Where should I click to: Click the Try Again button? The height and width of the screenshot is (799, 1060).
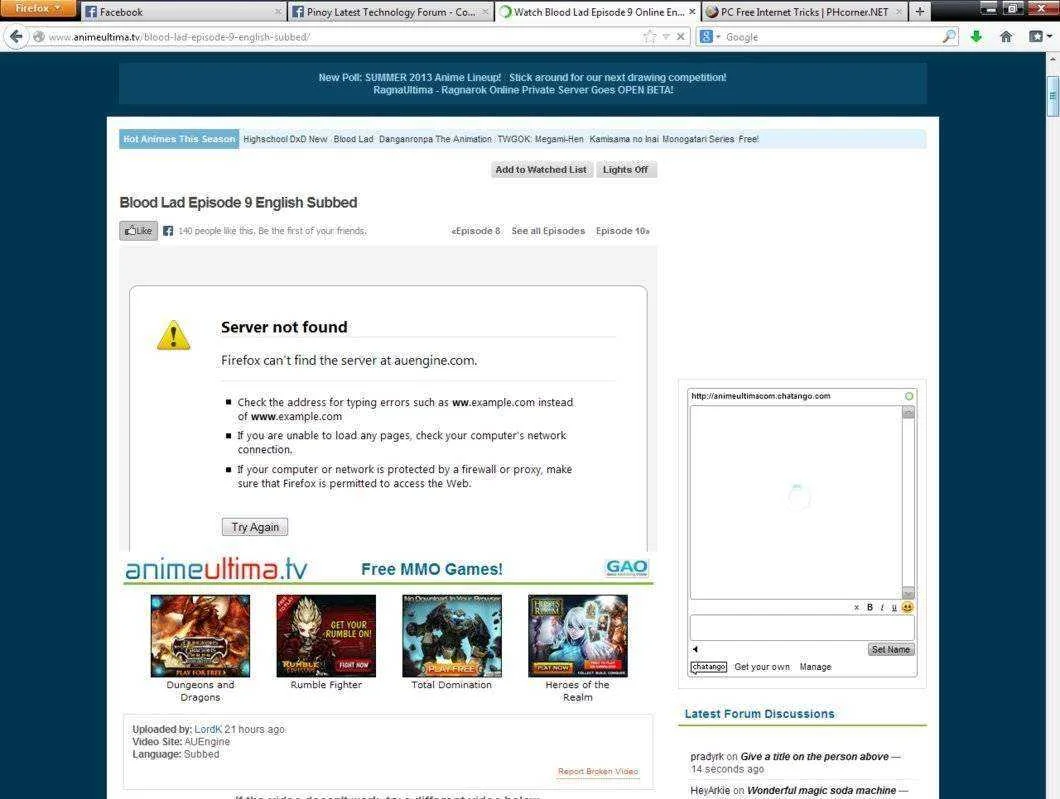point(255,527)
